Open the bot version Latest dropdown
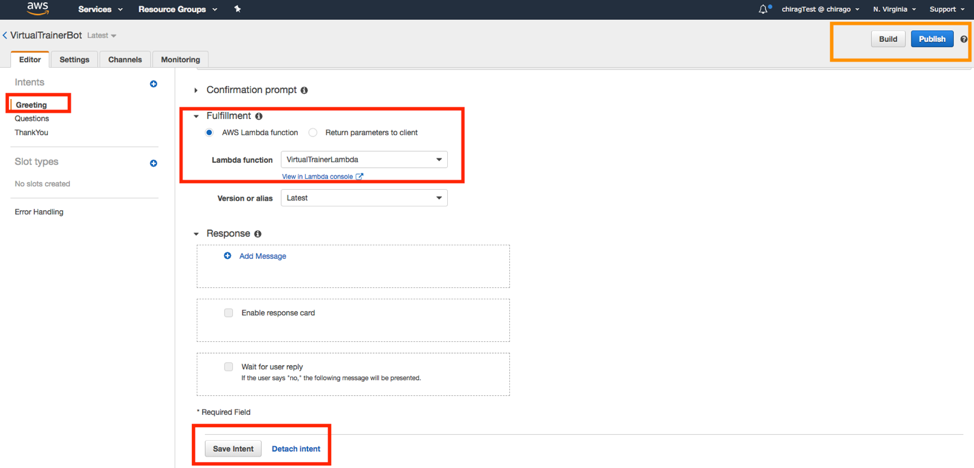Viewport: 974px width, 468px height. [102, 36]
